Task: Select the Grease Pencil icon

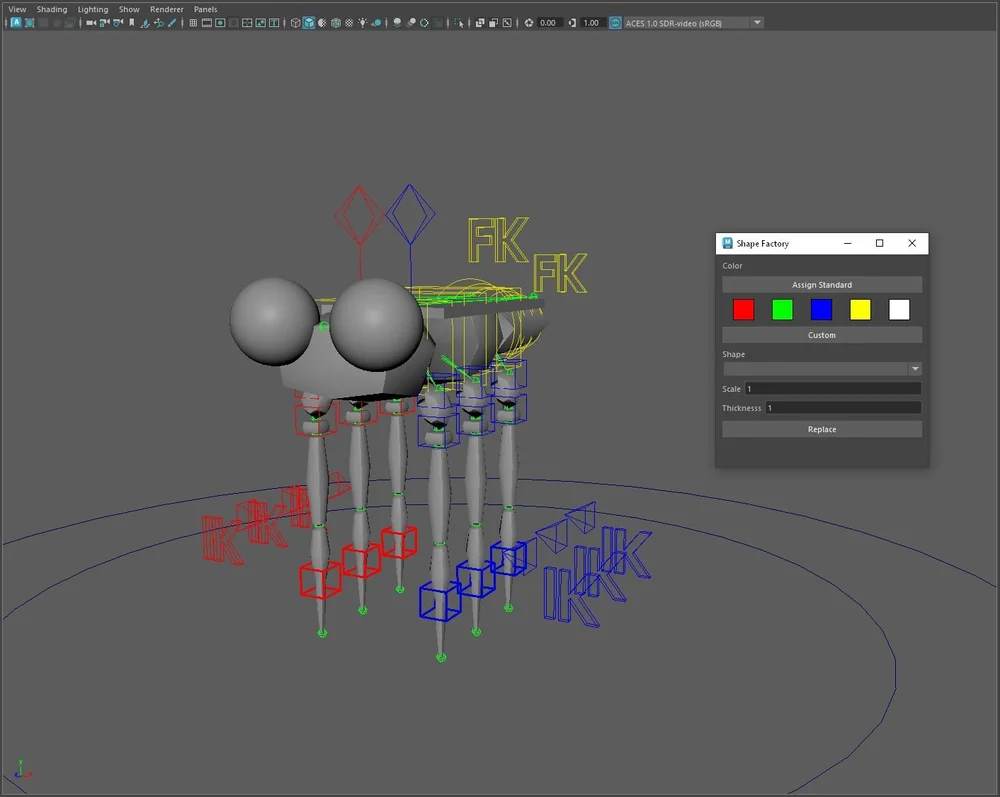Action: click(172, 23)
